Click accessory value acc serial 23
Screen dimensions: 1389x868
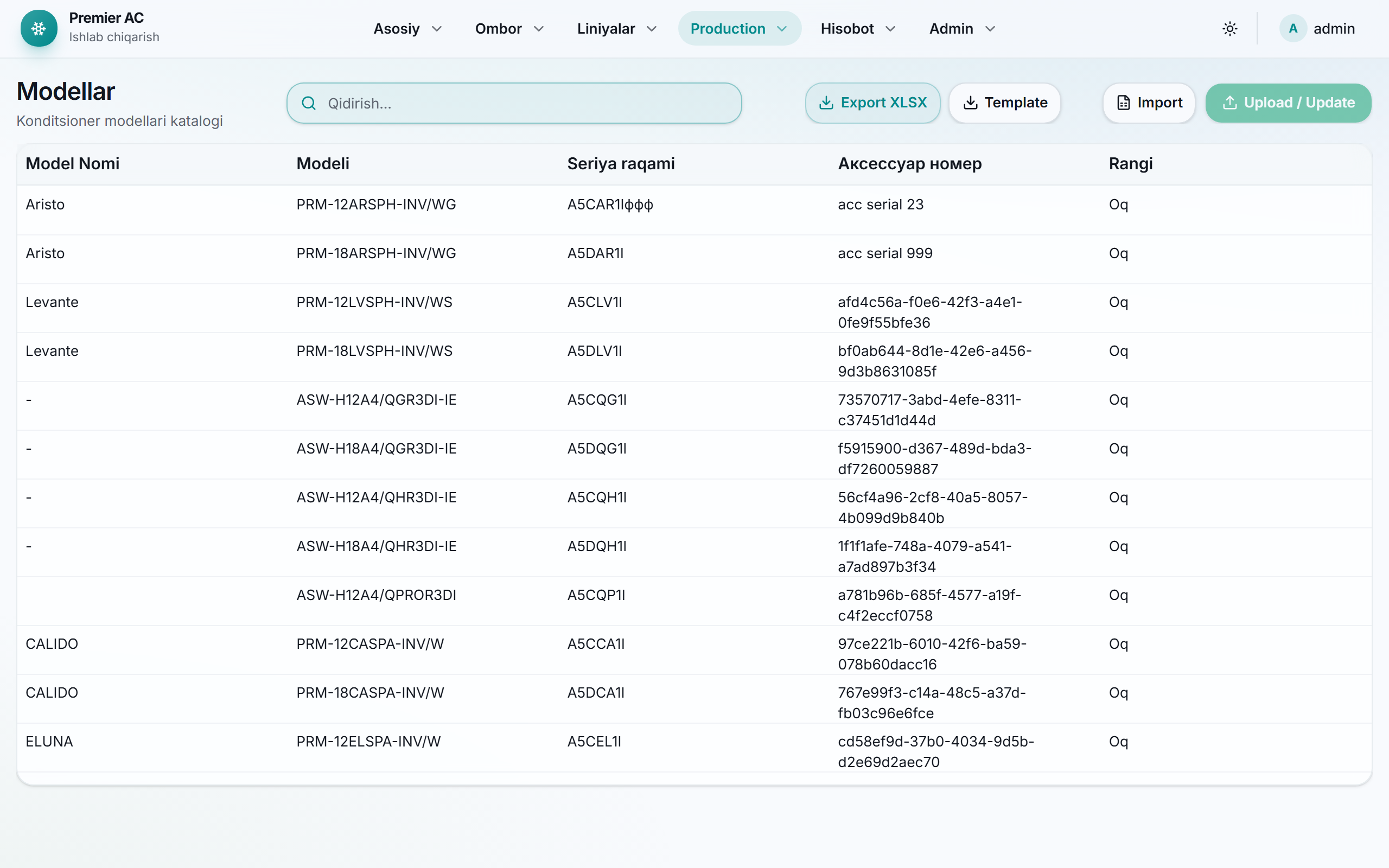pos(881,205)
